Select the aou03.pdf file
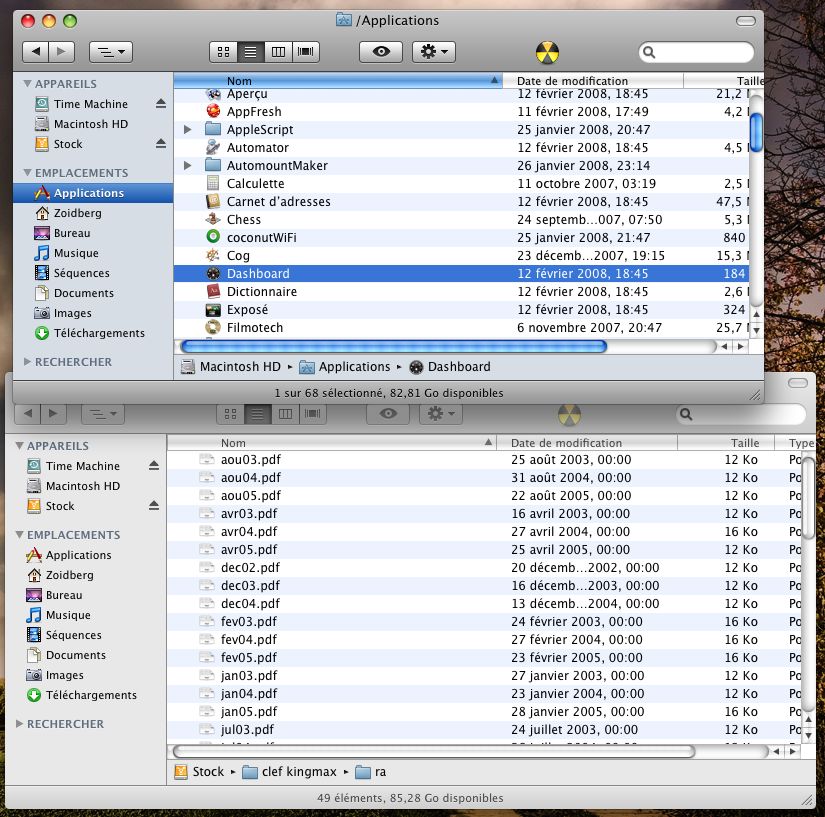Screen dimensions: 825x817 coord(250,459)
